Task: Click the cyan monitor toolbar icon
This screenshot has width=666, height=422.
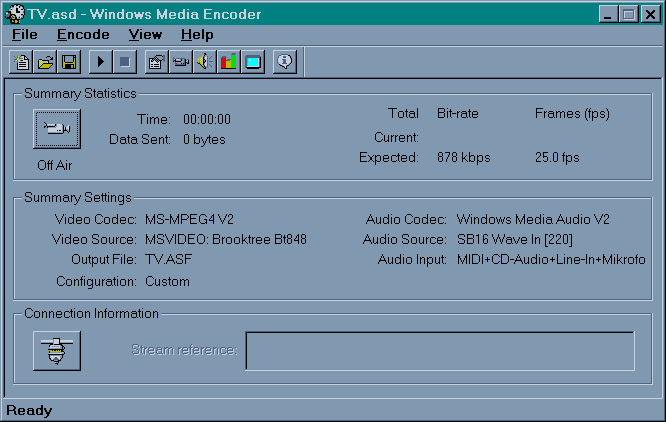Action: 253,62
